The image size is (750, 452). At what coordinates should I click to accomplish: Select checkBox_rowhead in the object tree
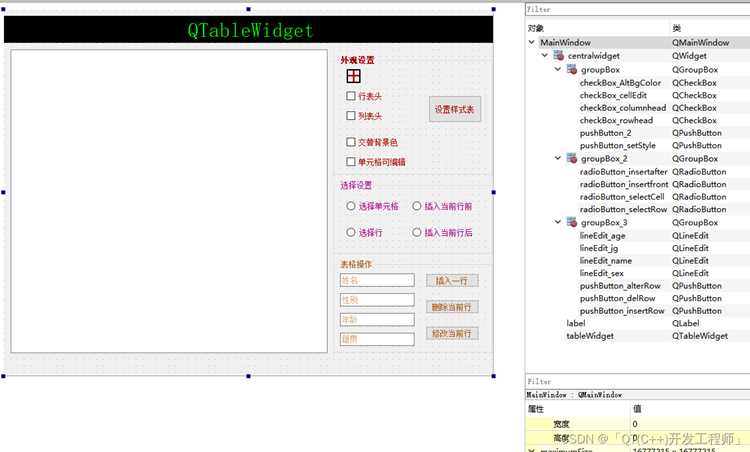[616, 120]
